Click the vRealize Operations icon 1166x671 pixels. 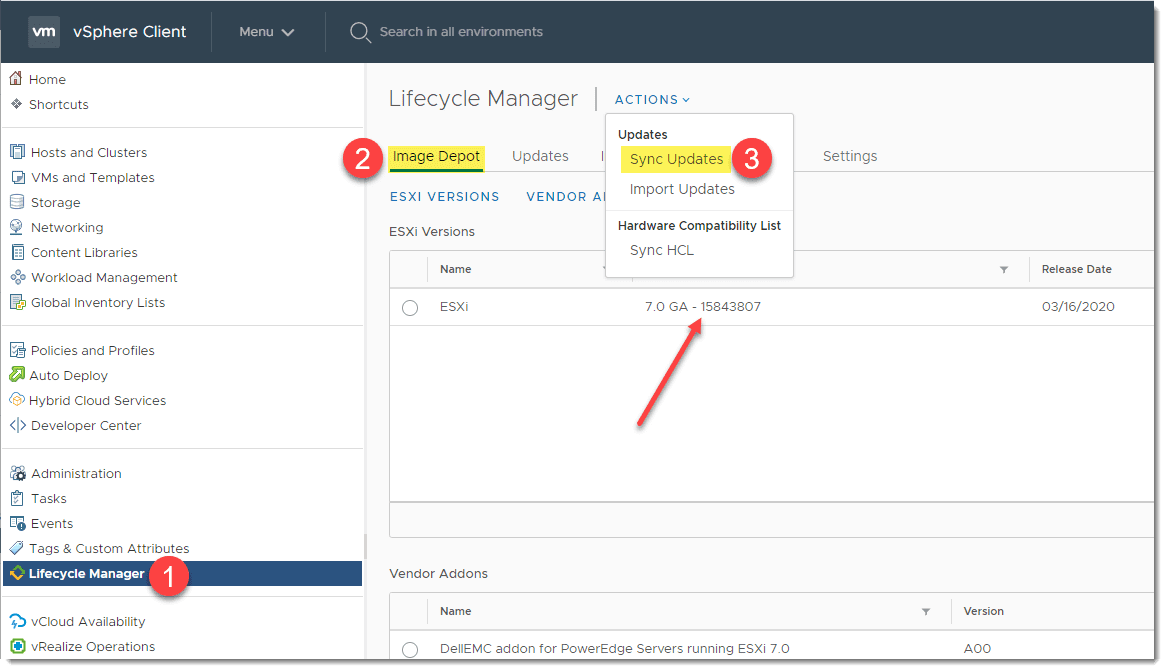[16, 646]
